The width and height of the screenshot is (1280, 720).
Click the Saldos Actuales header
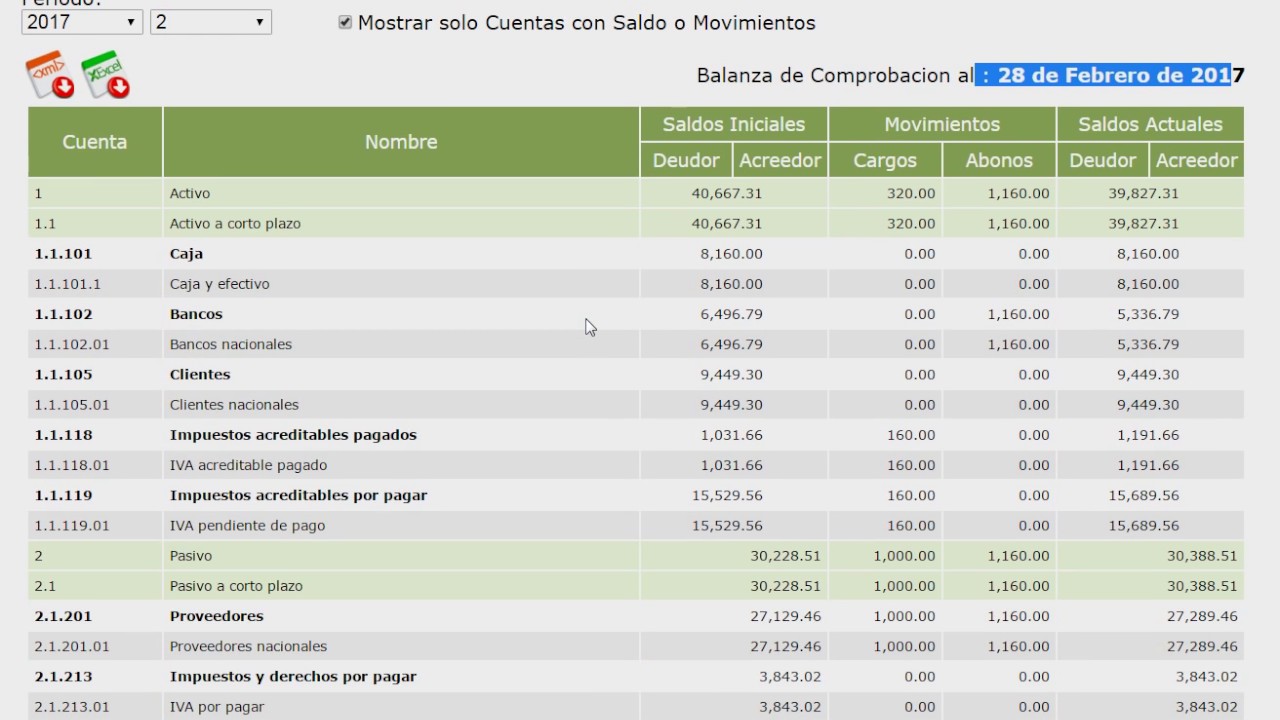pos(1150,124)
